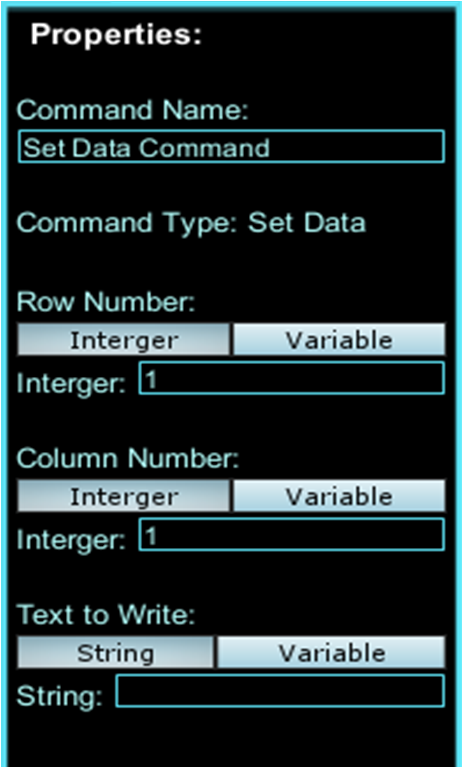Click the Interger label under Column Number
Screen dimensions: 463x768
coord(72,540)
